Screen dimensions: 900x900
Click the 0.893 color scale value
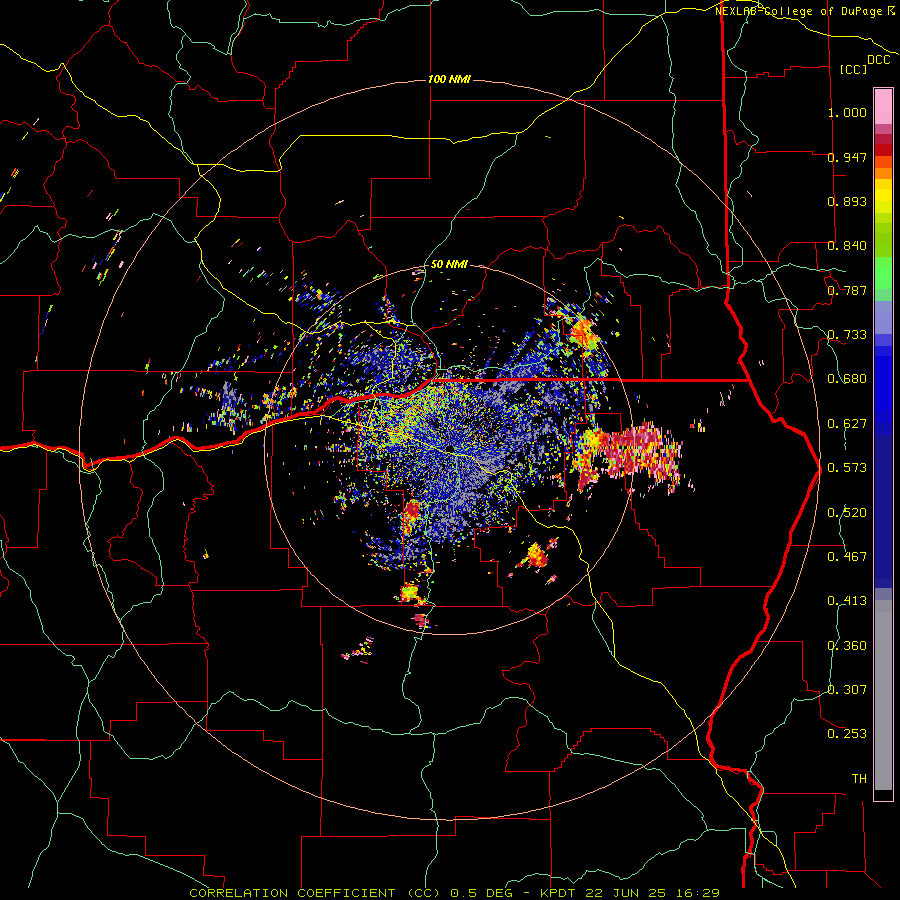(847, 201)
